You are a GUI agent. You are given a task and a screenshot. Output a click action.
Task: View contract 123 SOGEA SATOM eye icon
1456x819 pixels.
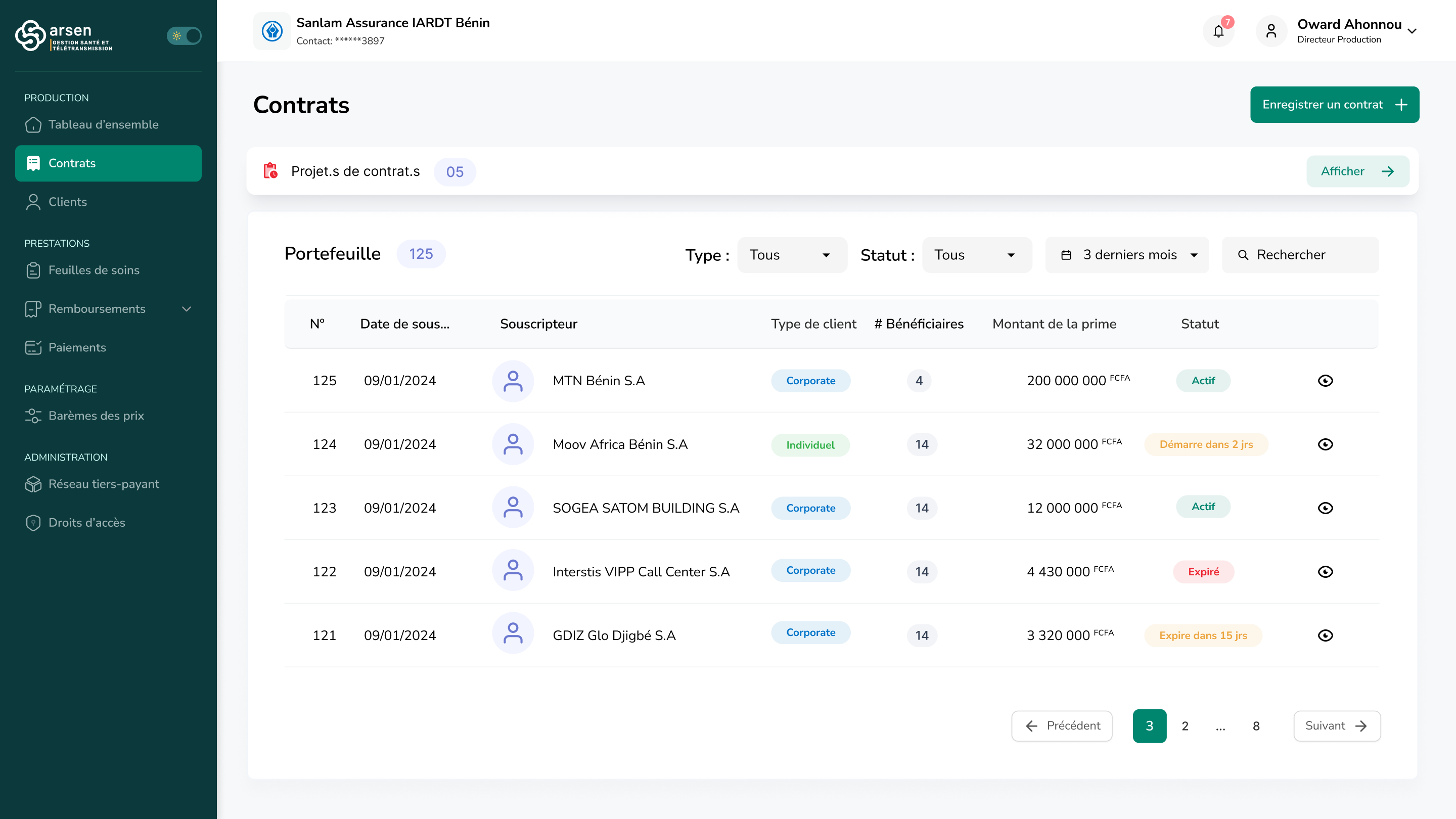click(1325, 508)
